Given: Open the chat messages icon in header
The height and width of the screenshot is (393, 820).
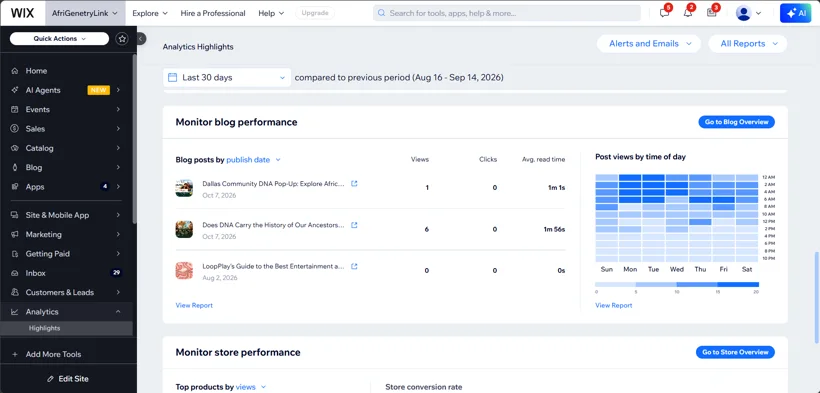Looking at the screenshot, I should (664, 13).
